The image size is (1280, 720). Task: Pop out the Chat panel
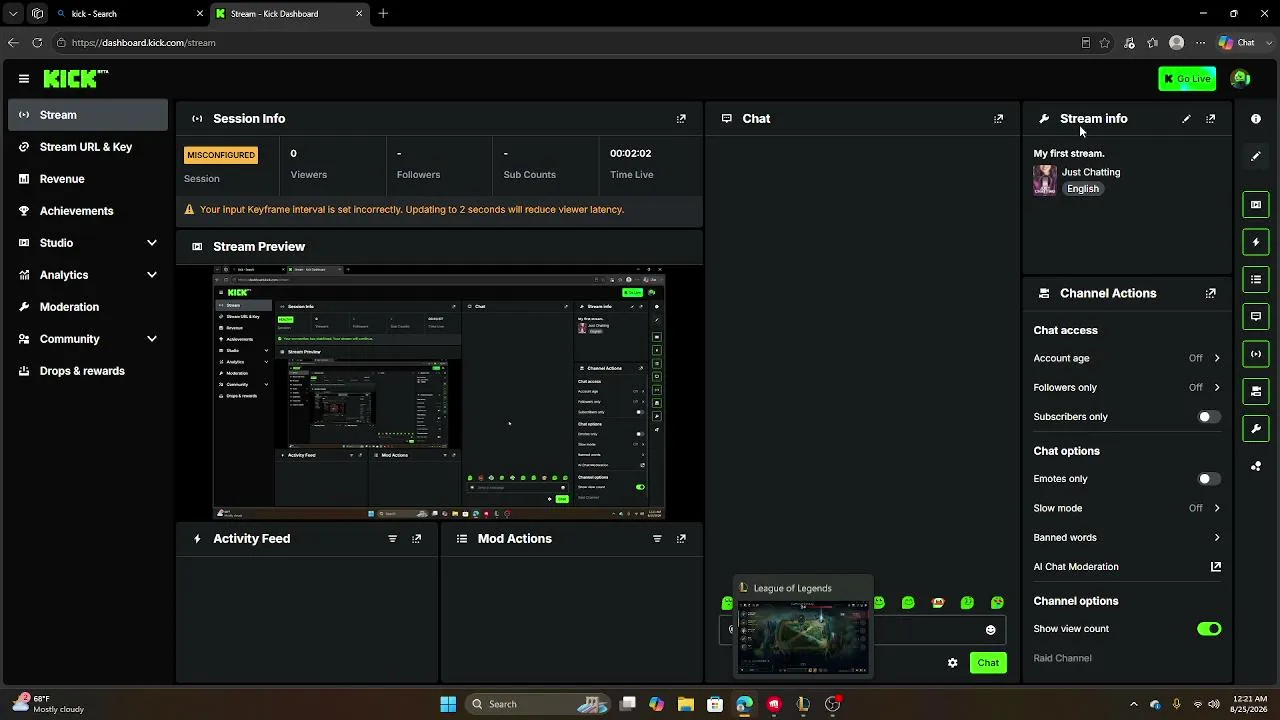click(998, 118)
